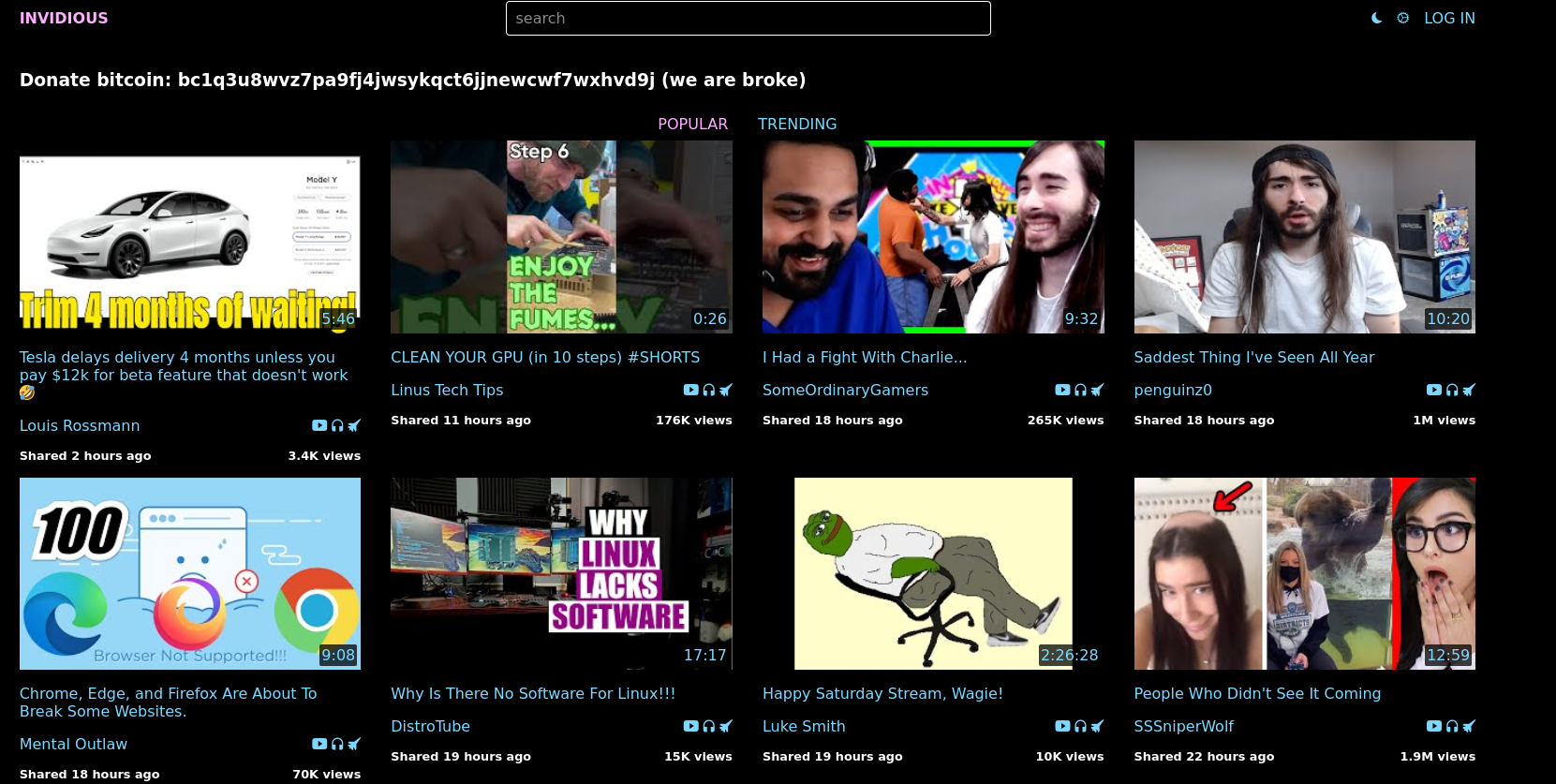Click the Donate bitcoin address banner text
This screenshot has height=784, width=1556.
click(412, 80)
